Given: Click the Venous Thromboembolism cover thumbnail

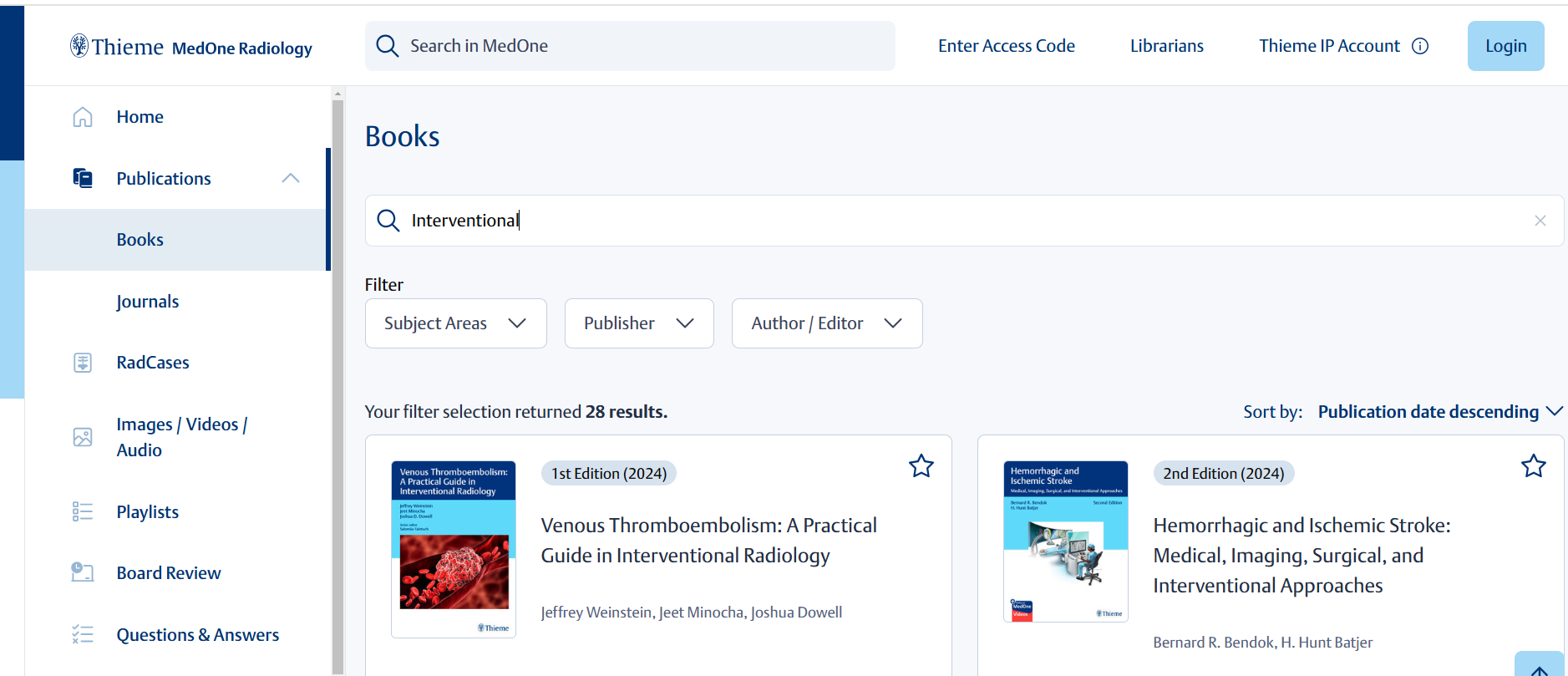Looking at the screenshot, I should pos(454,549).
